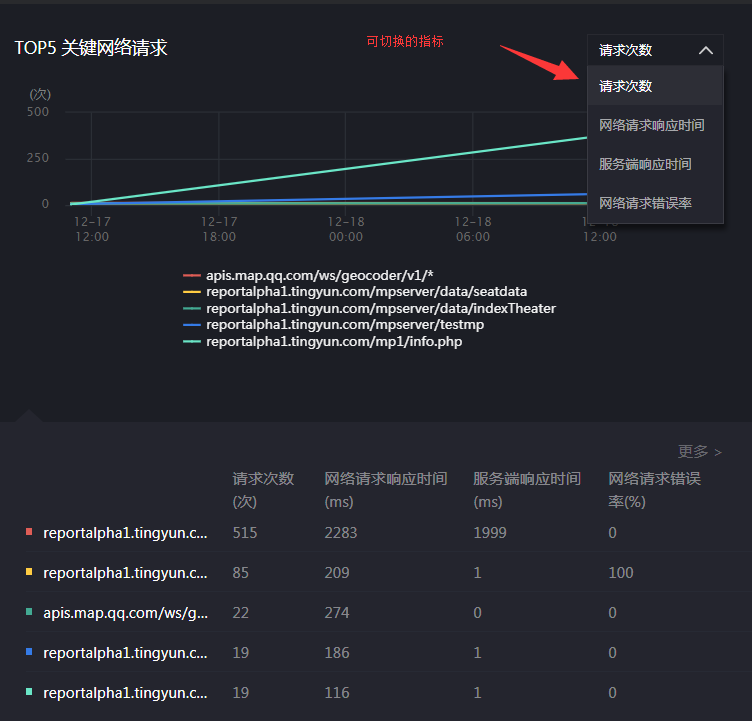Viewport: 752px width, 721px height.
Task: Click the red square in the 515 requests row
Action: [x=29, y=532]
